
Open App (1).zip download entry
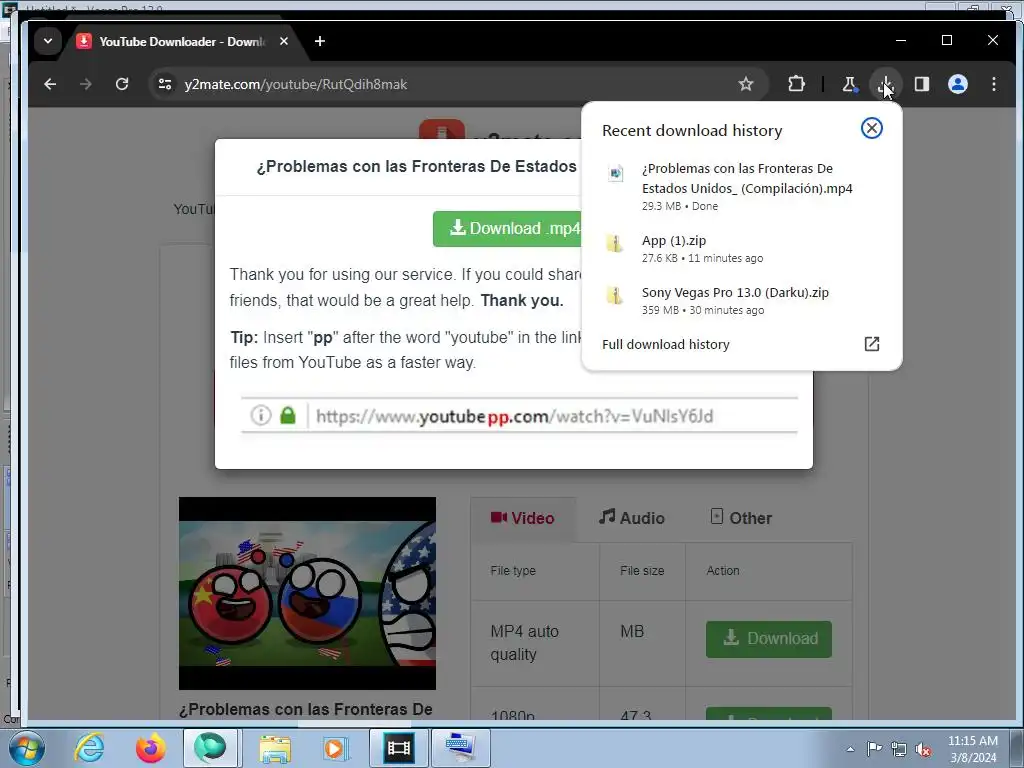click(741, 249)
